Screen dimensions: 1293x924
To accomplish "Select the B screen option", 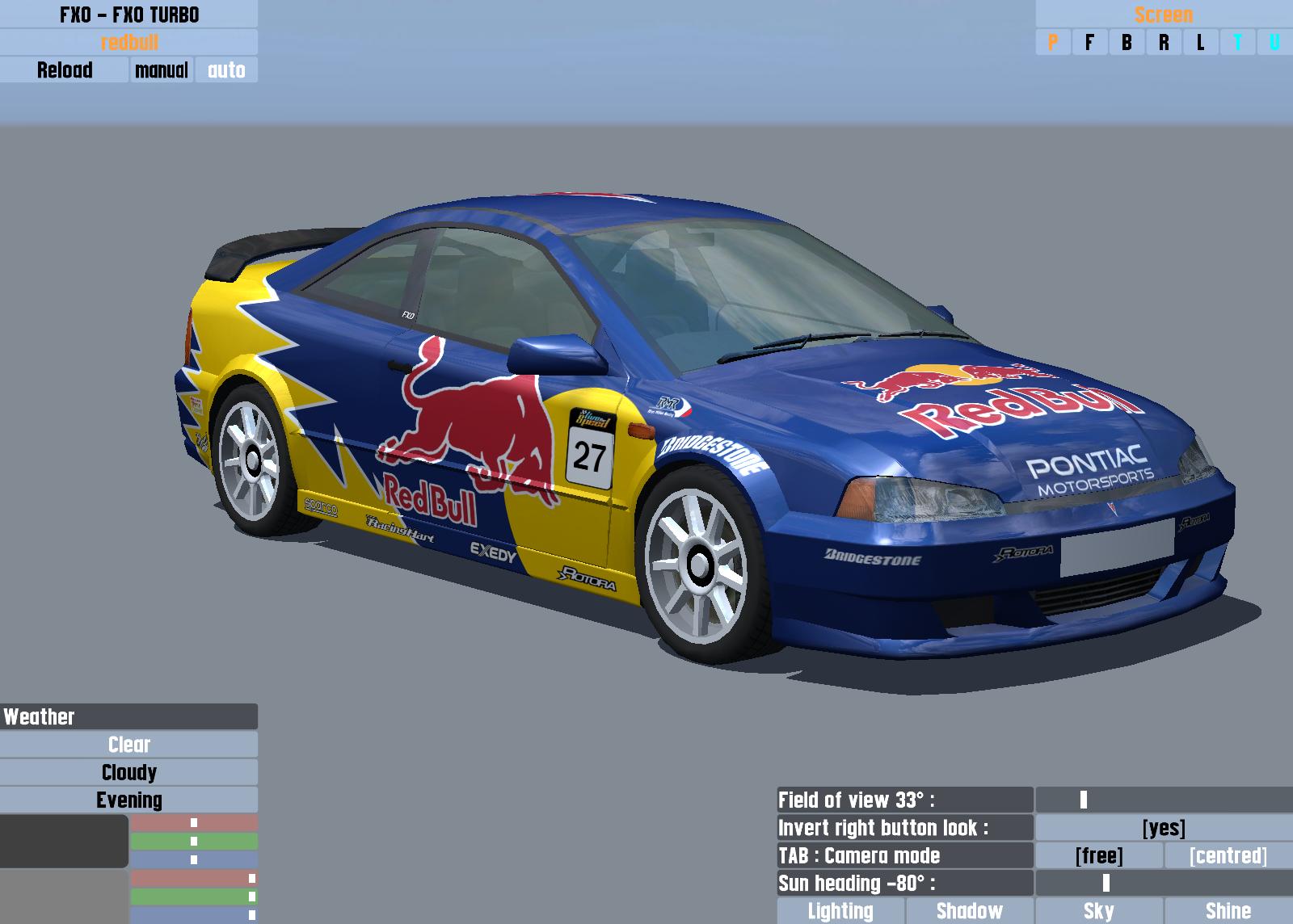I will click(x=1127, y=42).
